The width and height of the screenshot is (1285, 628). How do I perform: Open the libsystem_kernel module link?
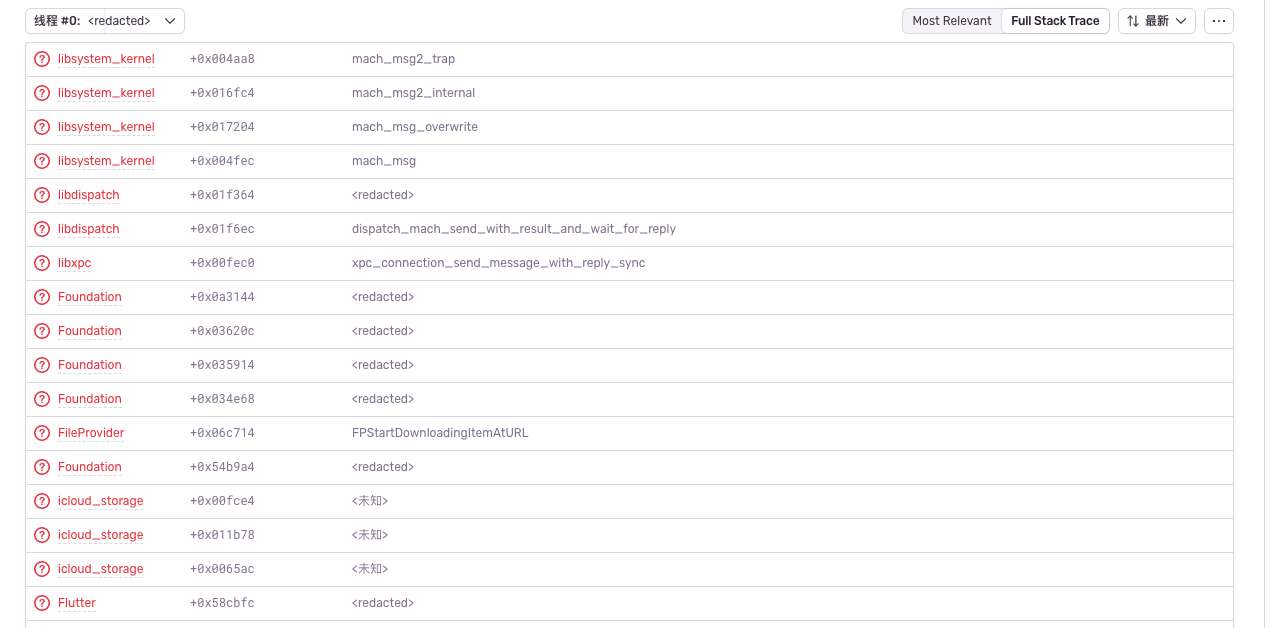106,59
